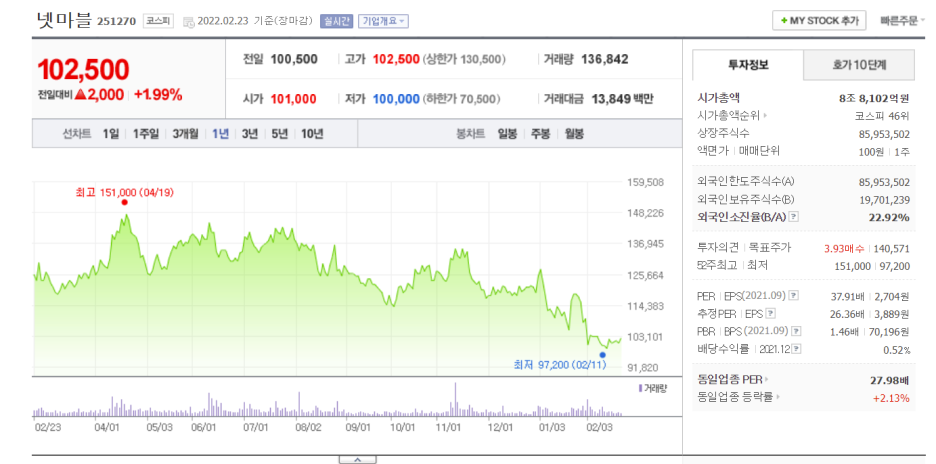Open help icon next to PBR BPS(2021.09)
The width and height of the screenshot is (936, 464).
click(796, 331)
